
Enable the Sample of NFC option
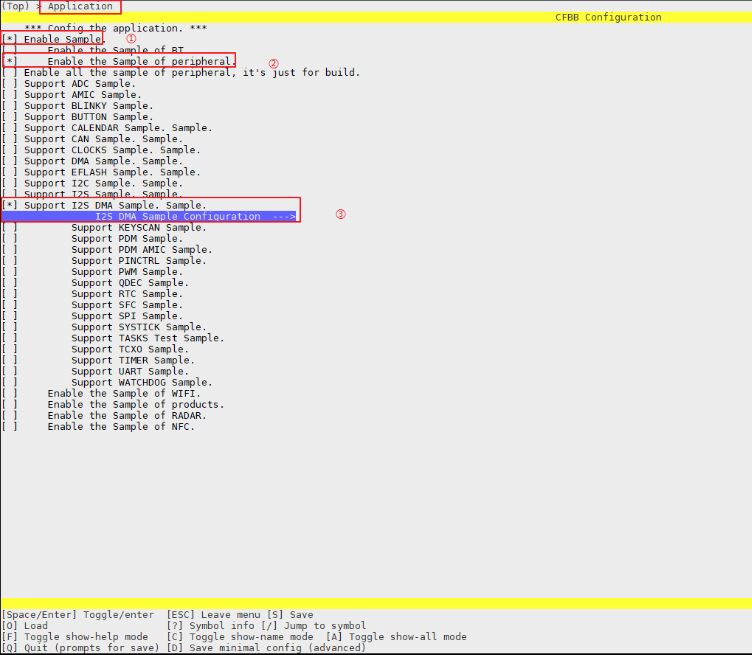pyautogui.click(x=10, y=427)
